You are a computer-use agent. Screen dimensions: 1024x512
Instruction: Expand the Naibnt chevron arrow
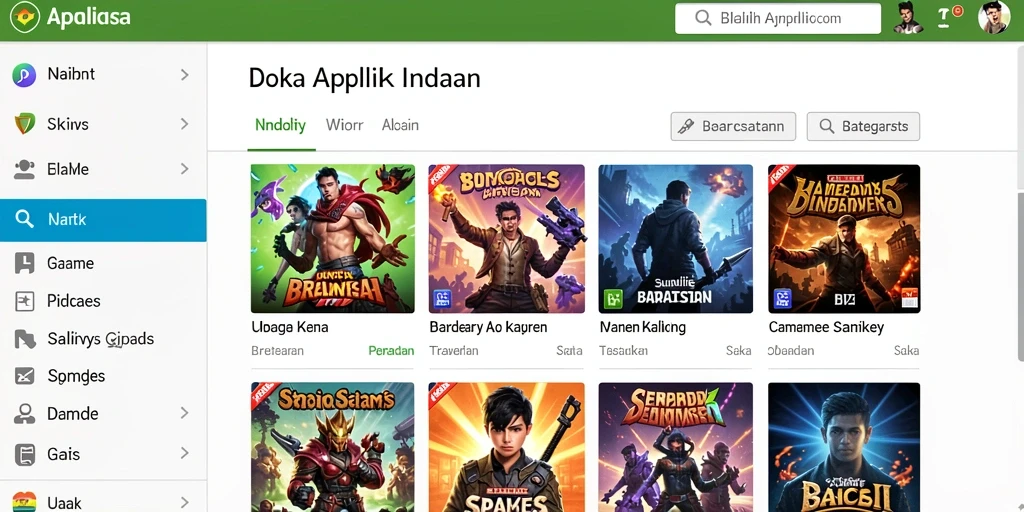click(x=184, y=75)
